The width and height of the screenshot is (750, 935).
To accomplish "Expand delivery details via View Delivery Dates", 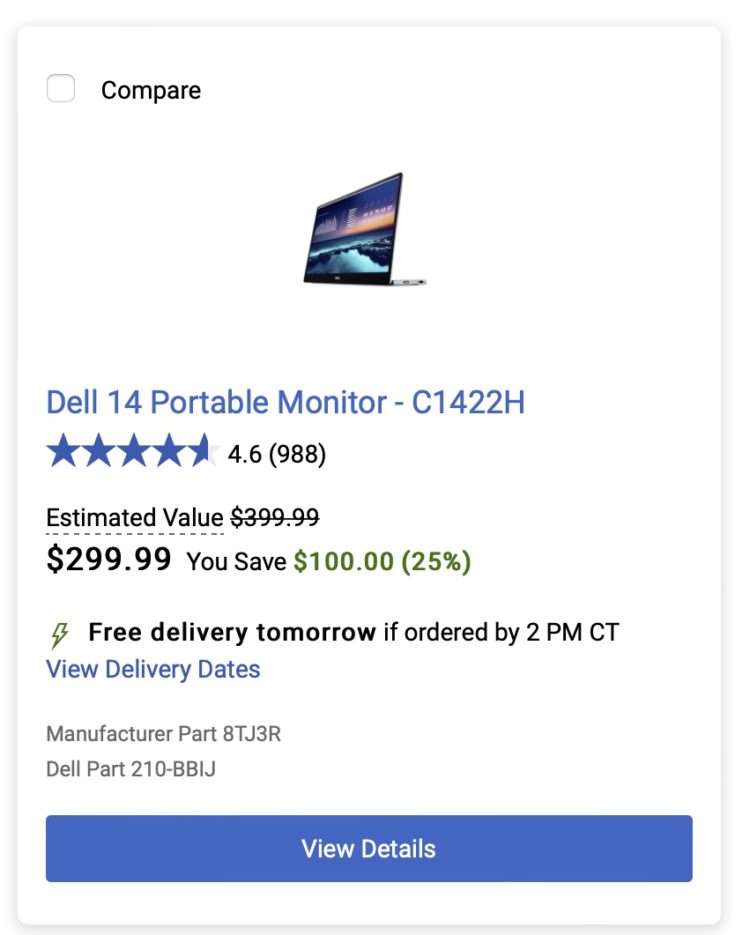I will click(153, 669).
